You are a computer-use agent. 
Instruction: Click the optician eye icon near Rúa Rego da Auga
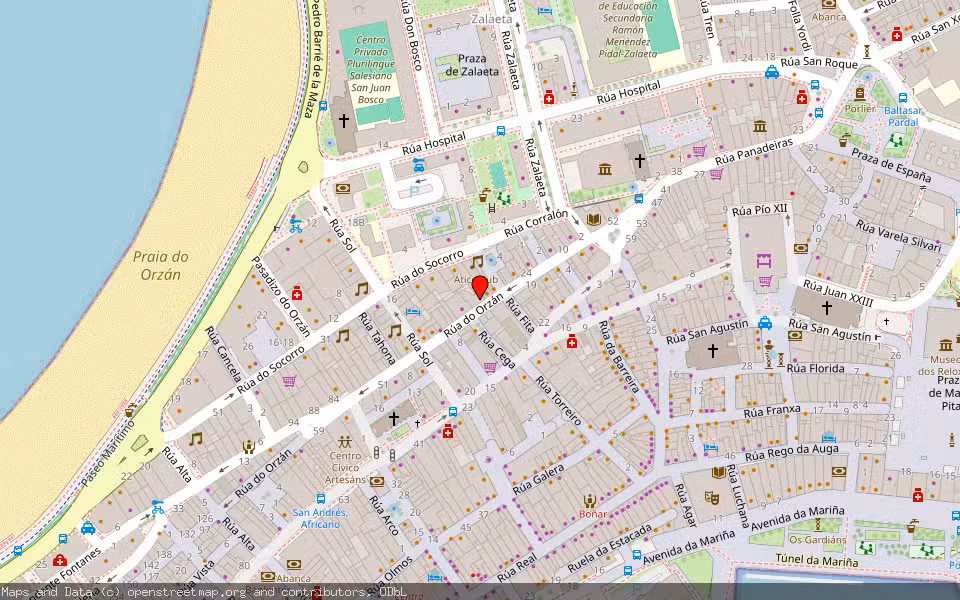(x=838, y=471)
